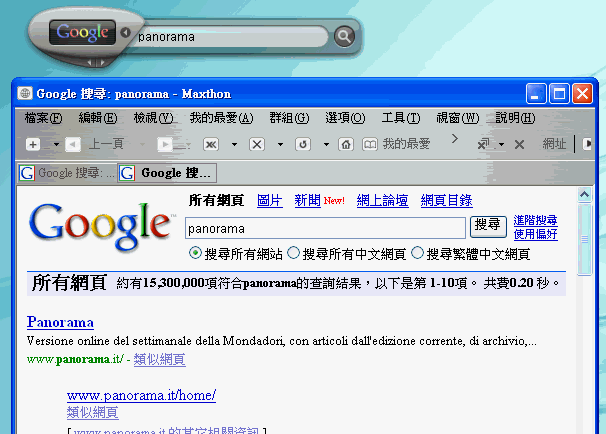606x434 pixels.
Task: Click the forward arrow toolbar icon
Action: pyautogui.click(x=165, y=145)
